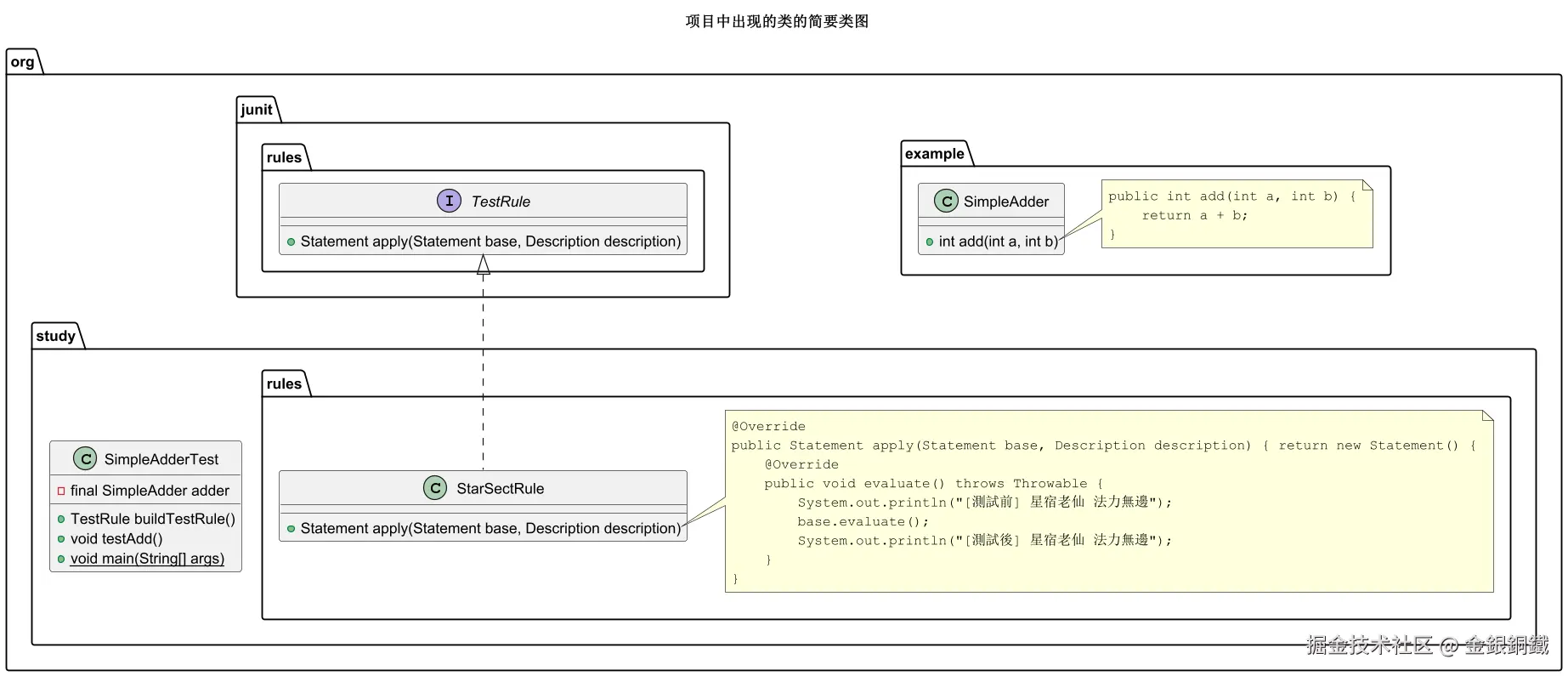Click the TestRule buildTestRule() method

[x=153, y=519]
